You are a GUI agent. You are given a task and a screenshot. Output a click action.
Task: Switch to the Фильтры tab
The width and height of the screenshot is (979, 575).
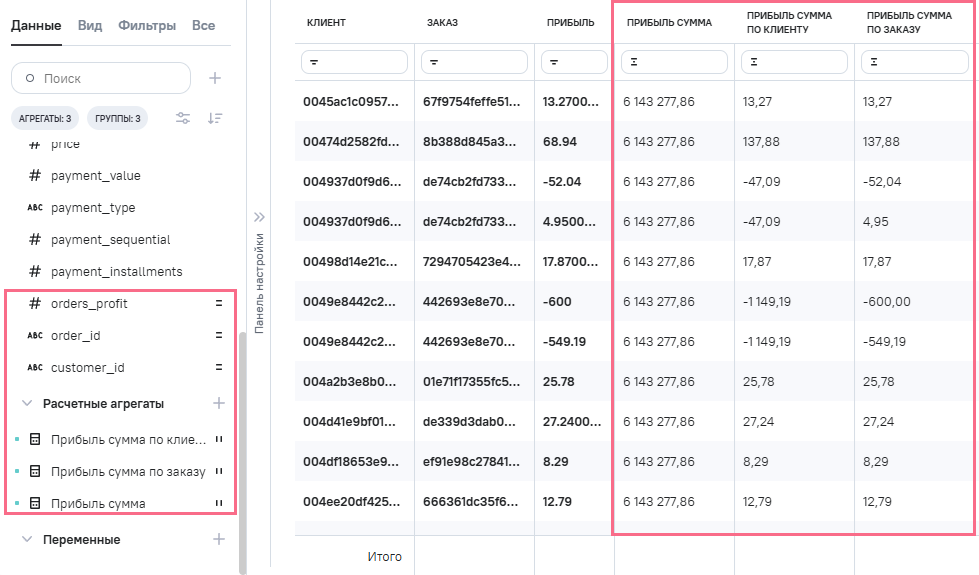[147, 25]
